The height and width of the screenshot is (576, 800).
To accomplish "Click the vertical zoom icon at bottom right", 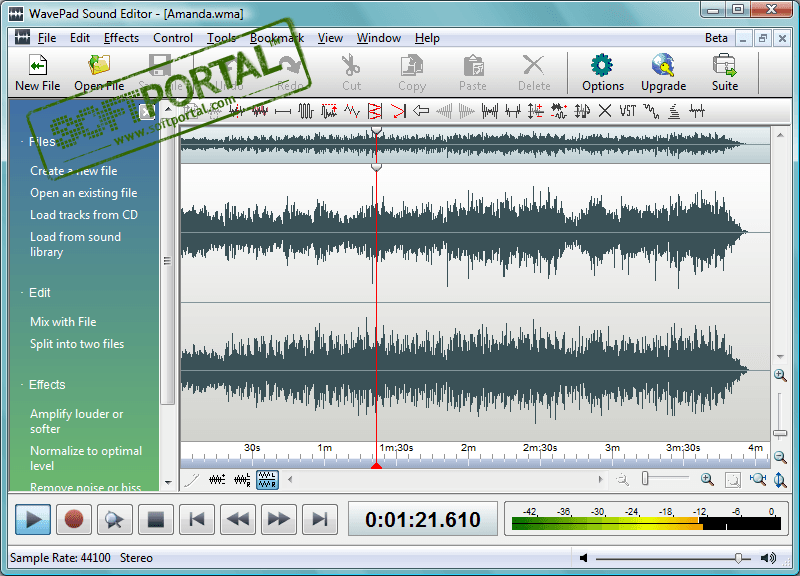I will [x=780, y=480].
